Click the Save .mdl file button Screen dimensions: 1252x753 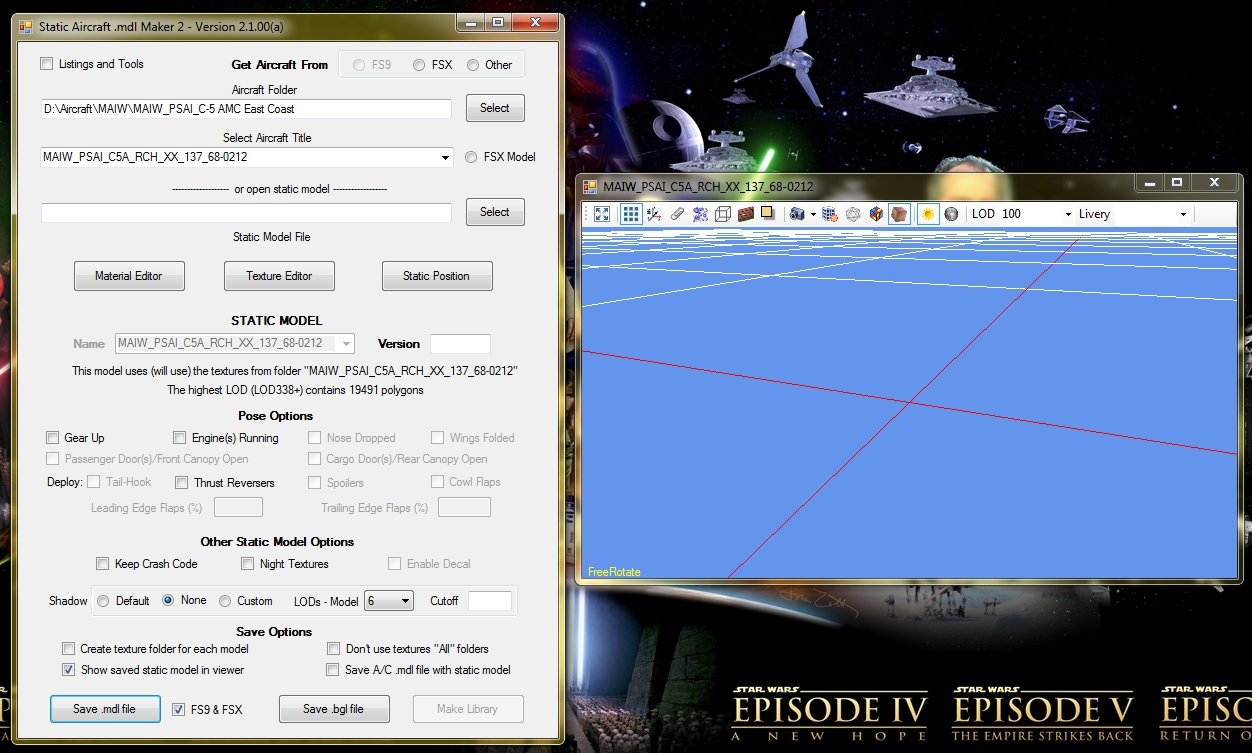pos(104,709)
